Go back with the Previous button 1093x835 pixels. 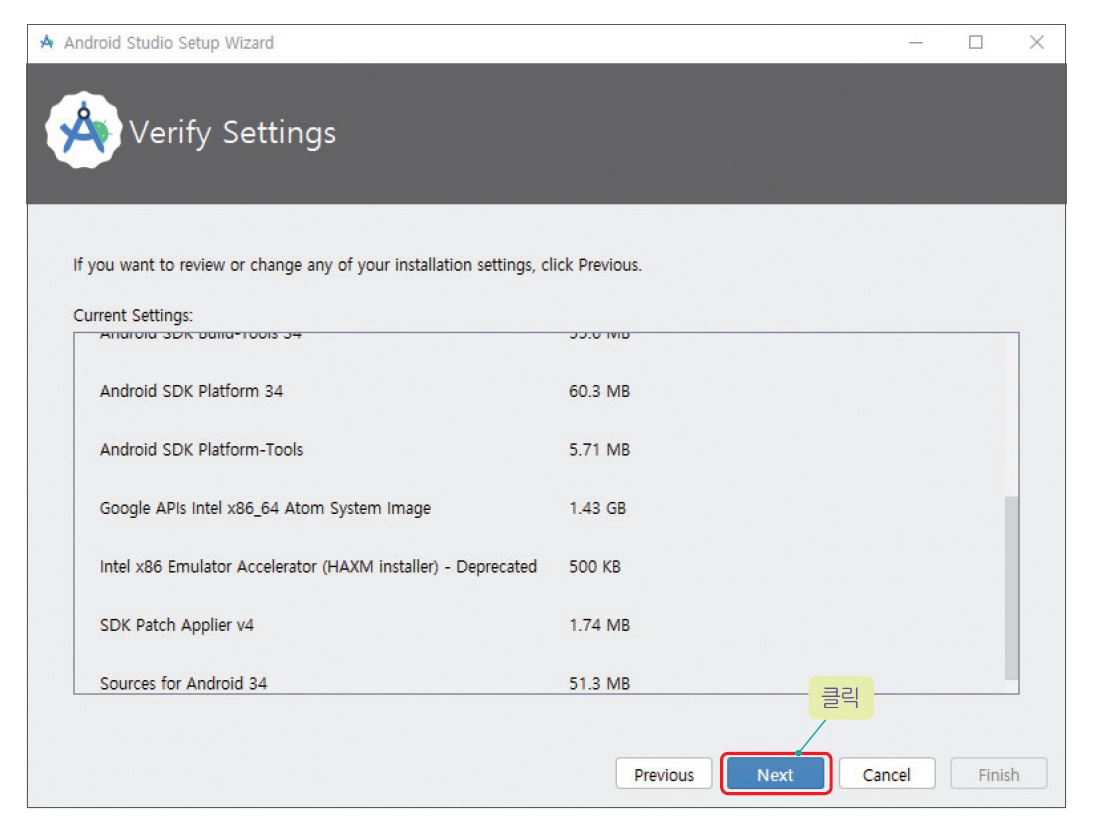(x=664, y=774)
